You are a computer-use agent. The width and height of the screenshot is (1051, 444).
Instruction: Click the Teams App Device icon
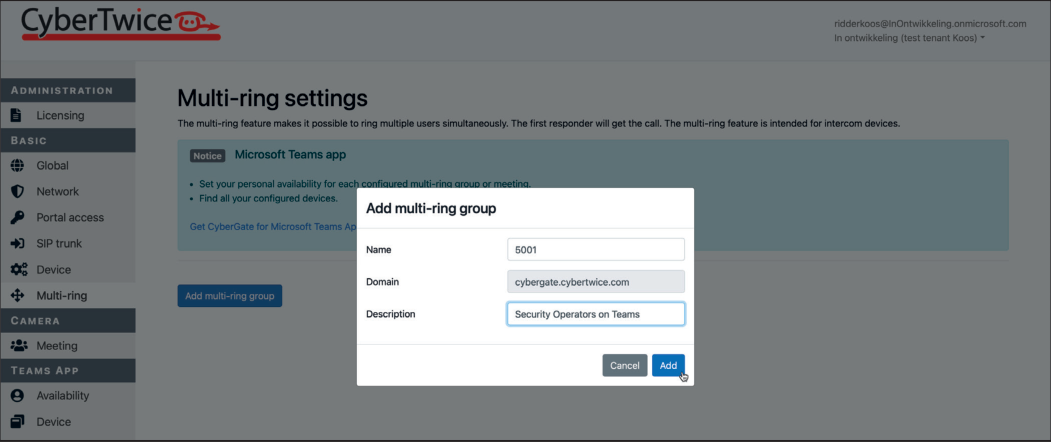coord(17,421)
